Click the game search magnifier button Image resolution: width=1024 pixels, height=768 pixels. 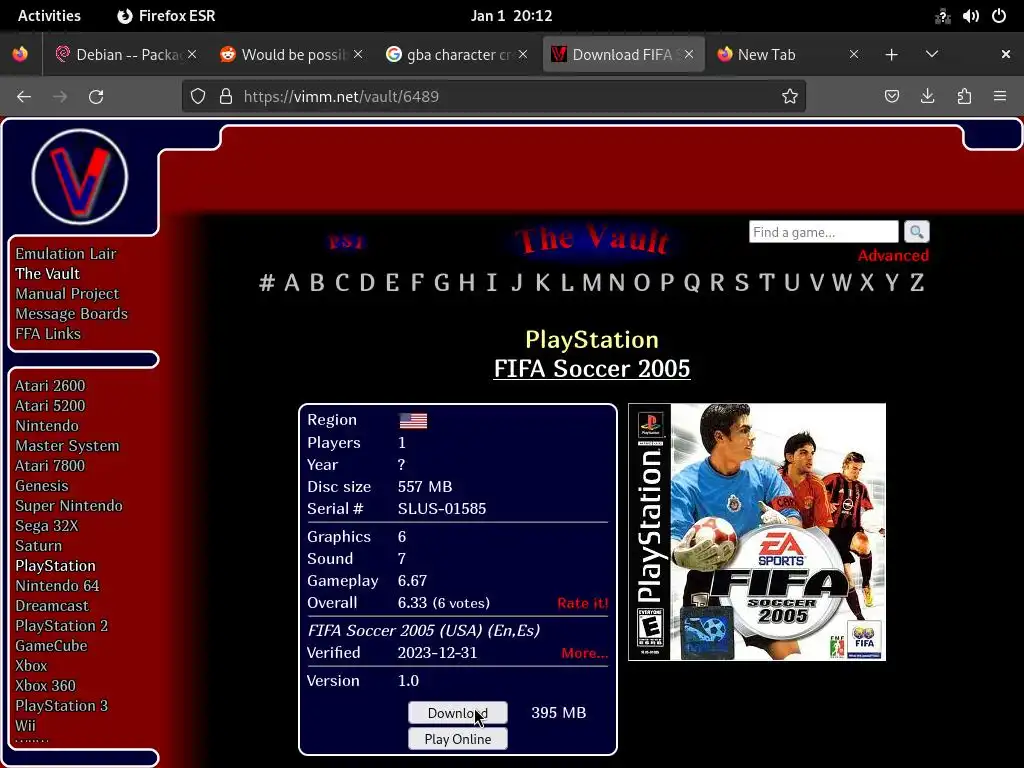pyautogui.click(x=916, y=231)
